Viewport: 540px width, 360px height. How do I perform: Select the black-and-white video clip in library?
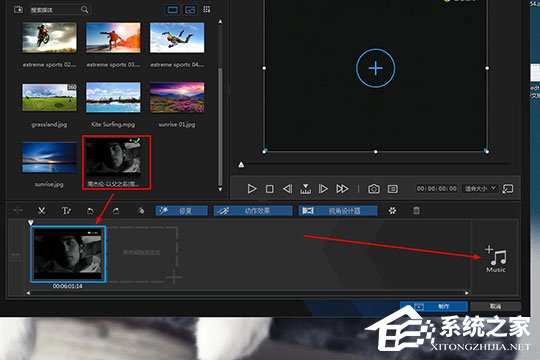click(x=113, y=158)
